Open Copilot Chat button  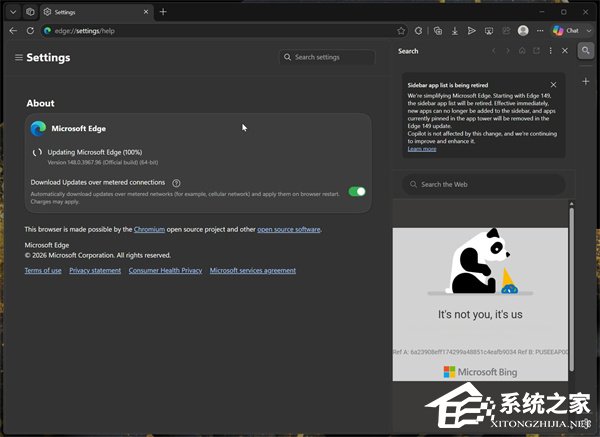tap(566, 31)
